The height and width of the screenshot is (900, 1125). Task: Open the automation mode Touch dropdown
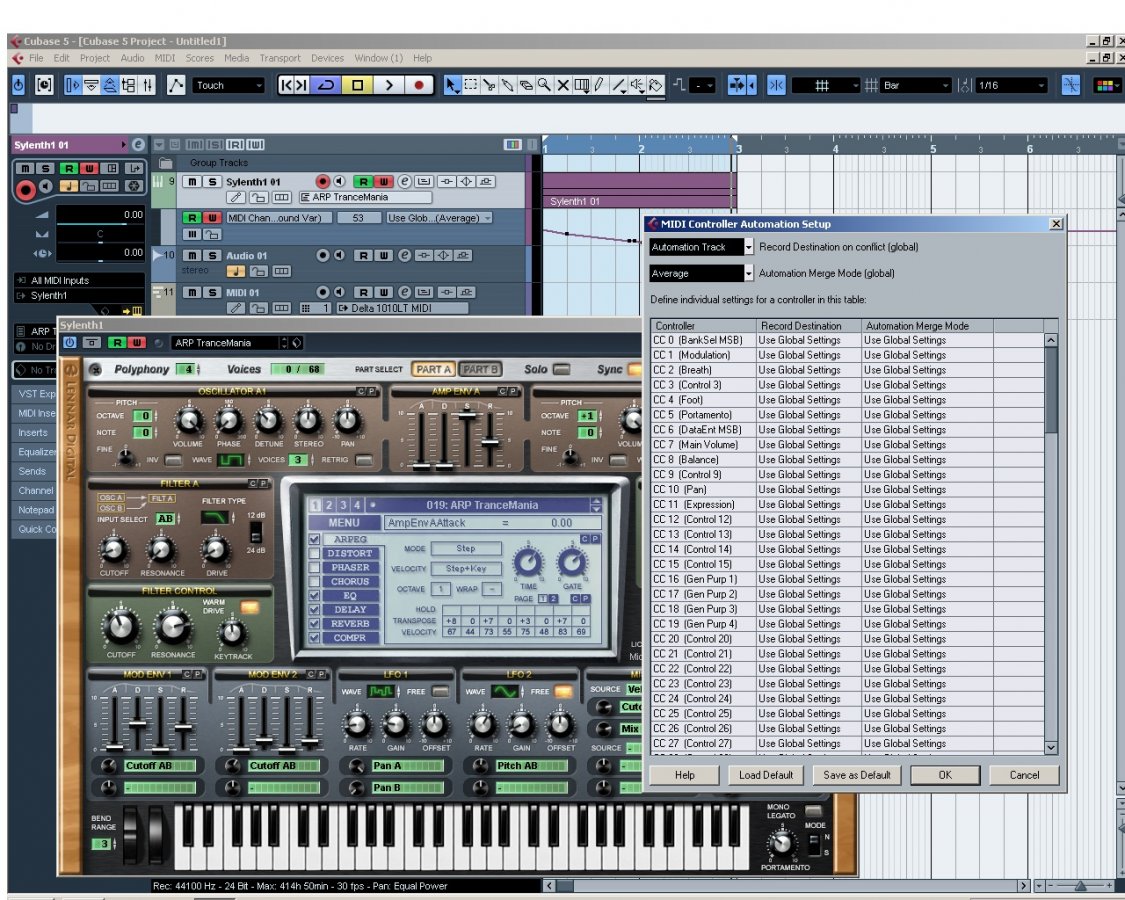228,85
